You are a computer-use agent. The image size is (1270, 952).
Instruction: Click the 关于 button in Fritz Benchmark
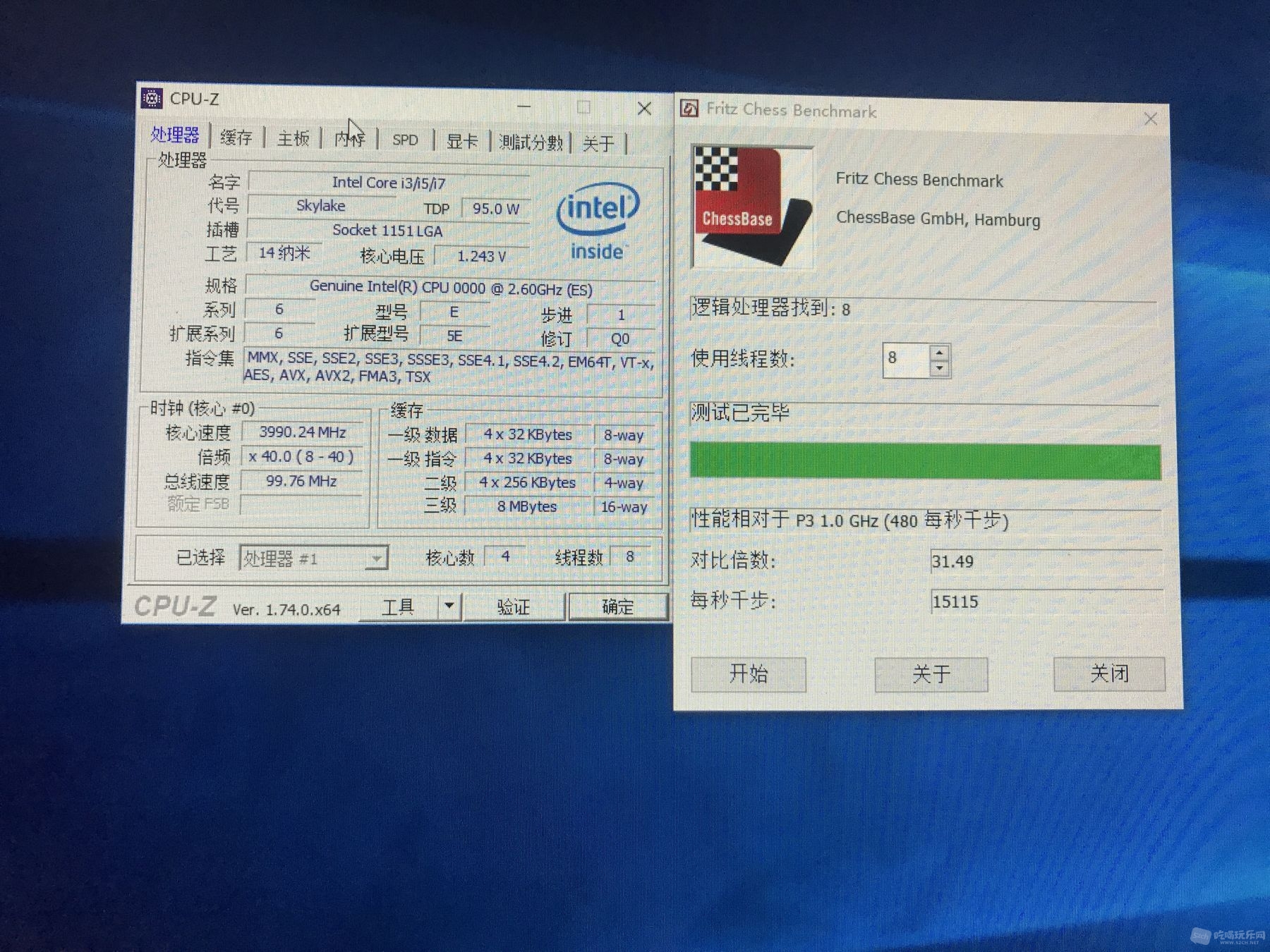coord(931,674)
